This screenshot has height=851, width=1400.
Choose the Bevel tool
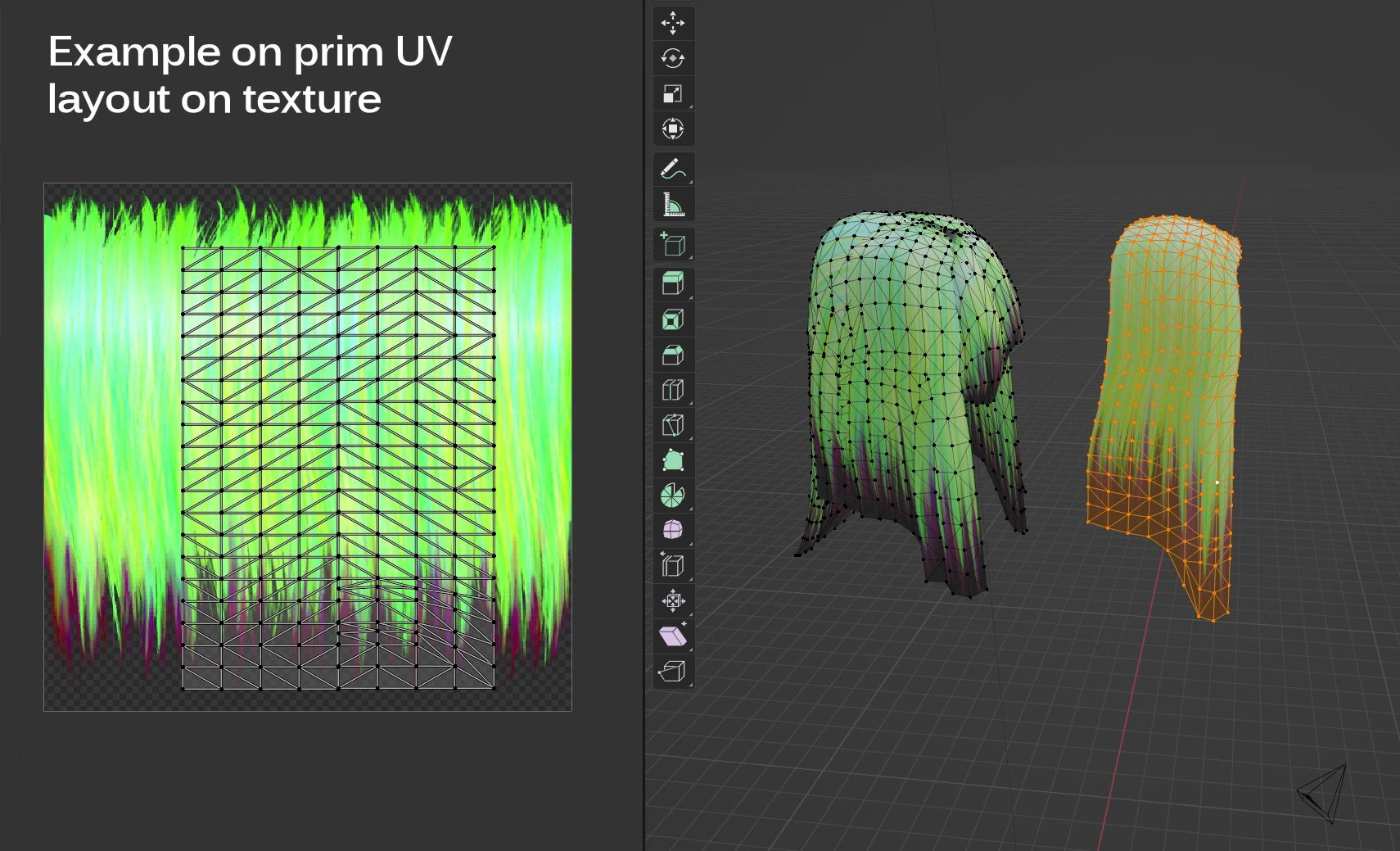673,355
